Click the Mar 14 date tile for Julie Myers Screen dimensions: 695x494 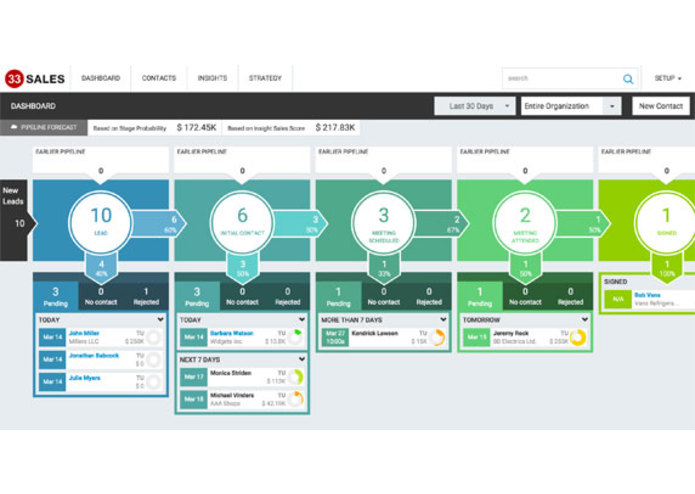pos(52,382)
